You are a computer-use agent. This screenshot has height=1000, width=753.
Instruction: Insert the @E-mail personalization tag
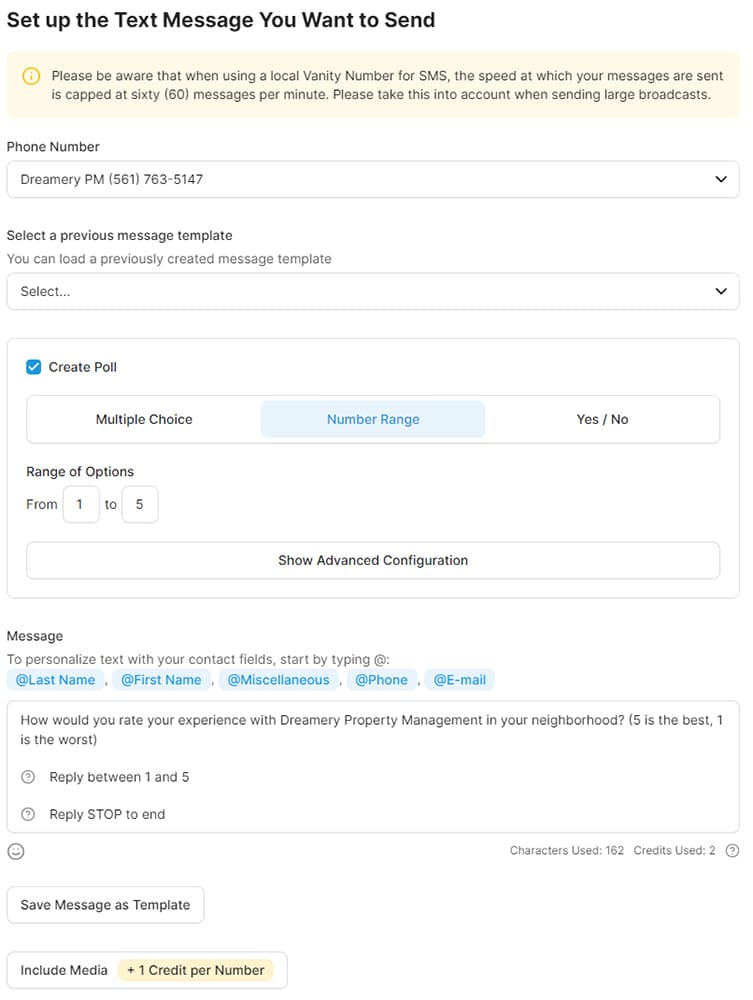tap(459, 680)
